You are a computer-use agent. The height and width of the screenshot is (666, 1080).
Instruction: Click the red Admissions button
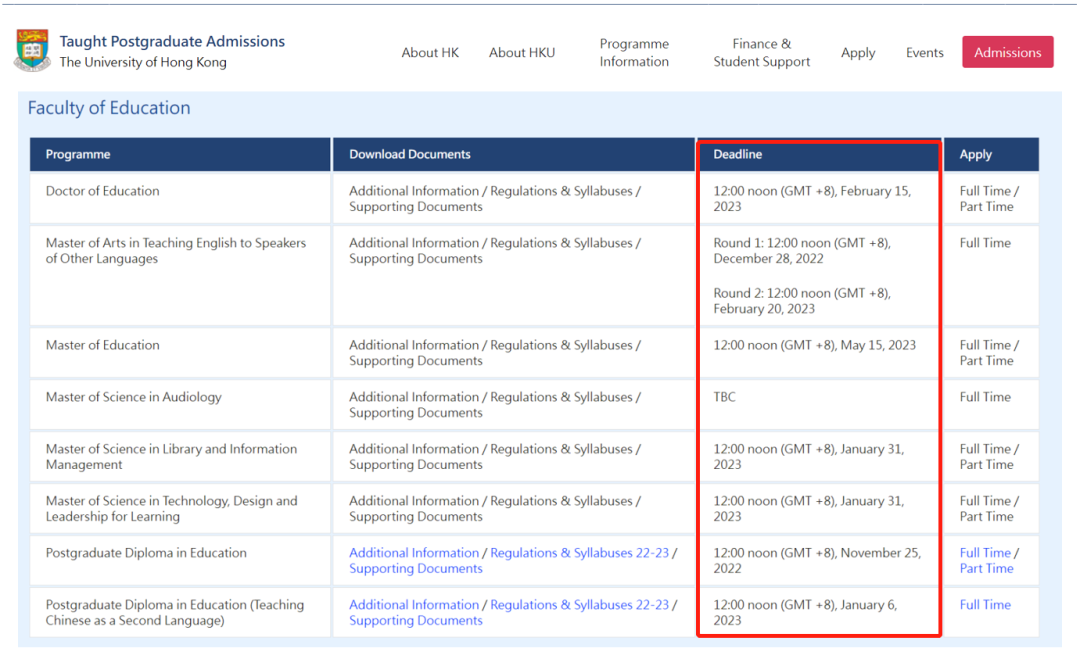pos(1008,52)
